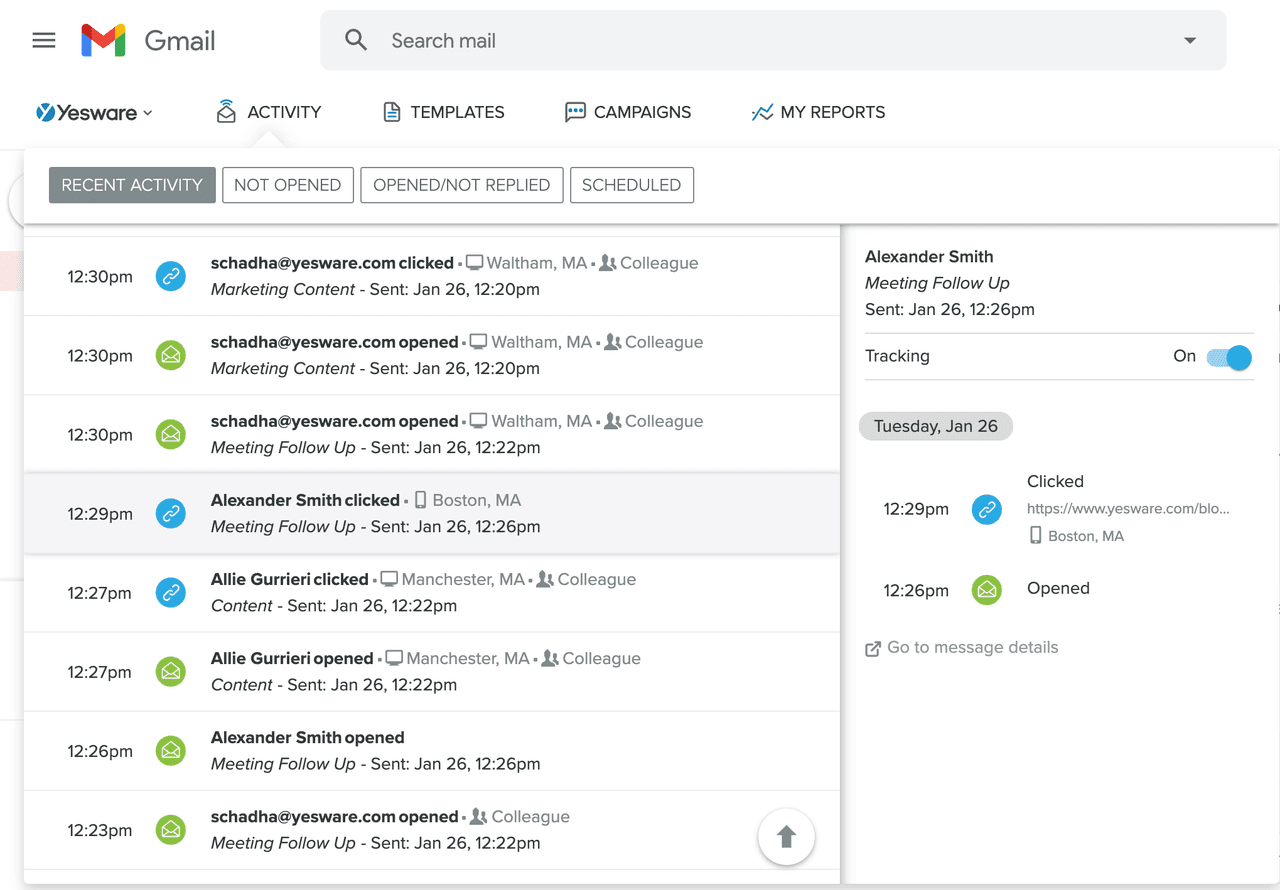Select Recent Activity filter button
1280x890 pixels.
(x=132, y=185)
